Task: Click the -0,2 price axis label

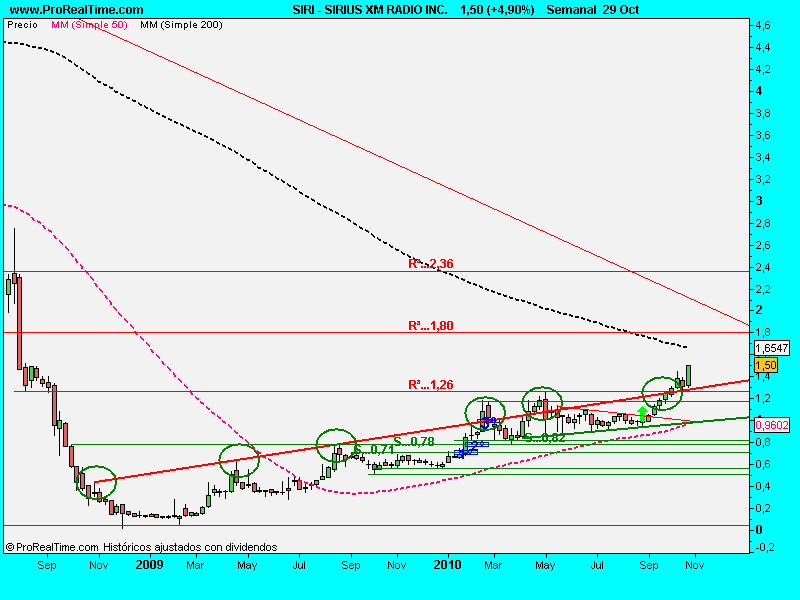Action: tap(764, 547)
